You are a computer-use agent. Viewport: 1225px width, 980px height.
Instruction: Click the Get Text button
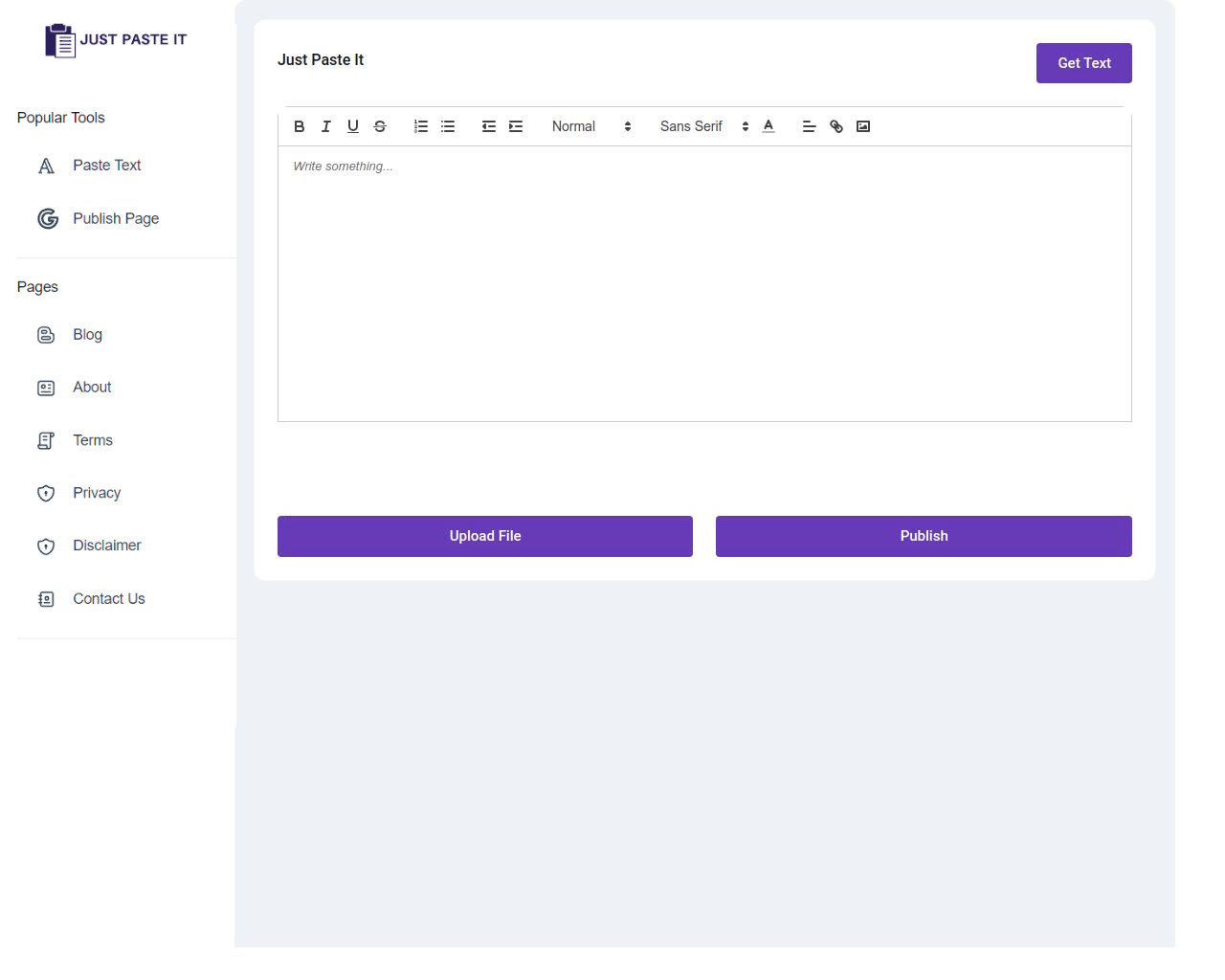point(1083,62)
